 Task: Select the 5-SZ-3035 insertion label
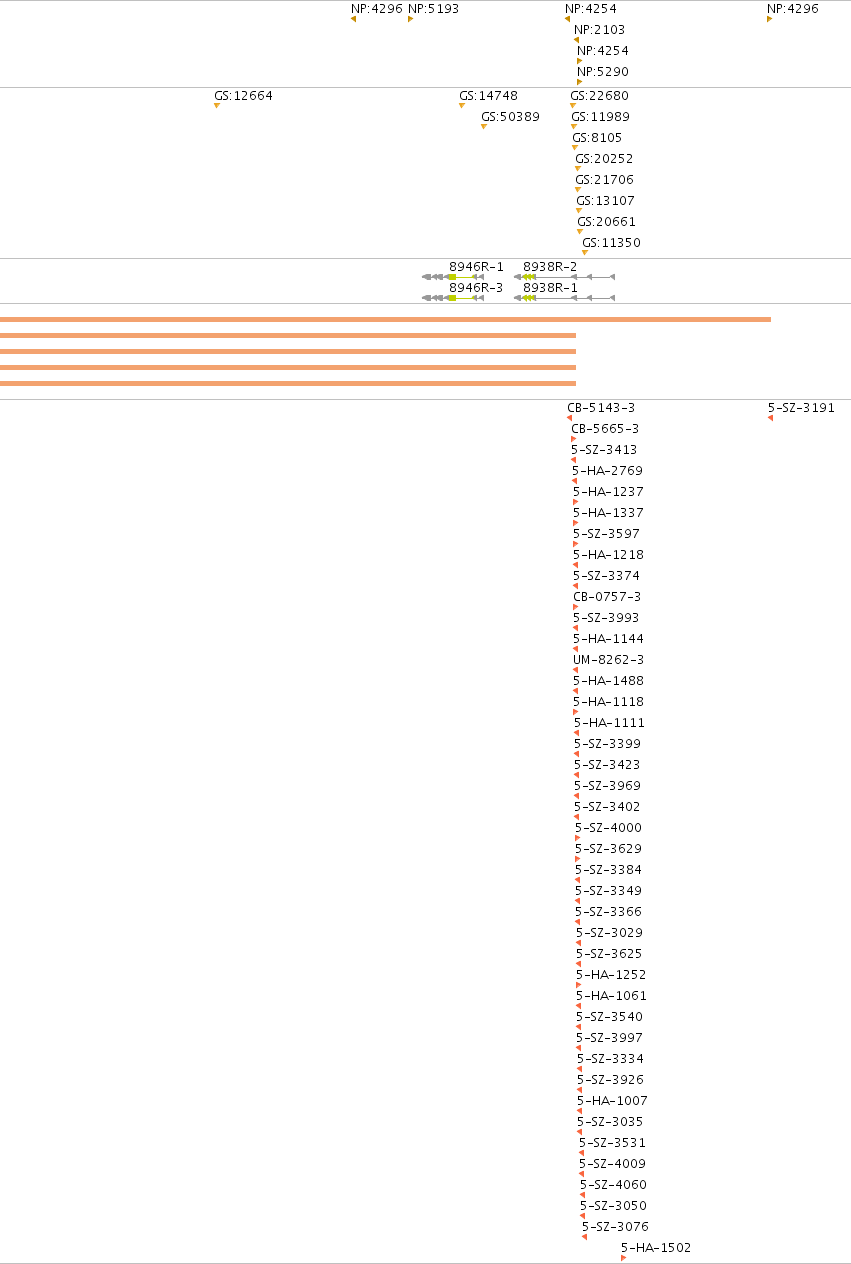pyautogui.click(x=610, y=1122)
